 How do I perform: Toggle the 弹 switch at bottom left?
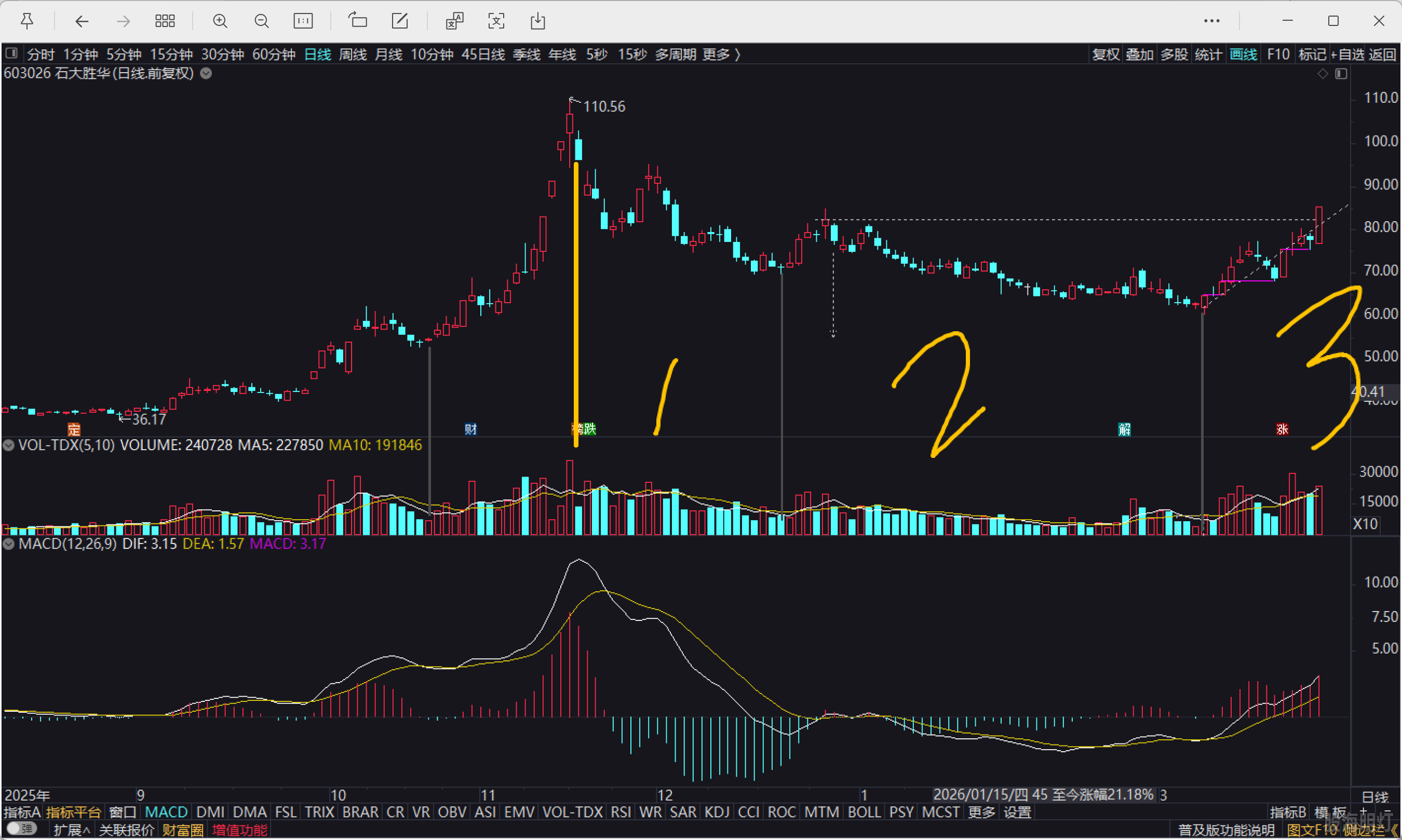[21, 829]
